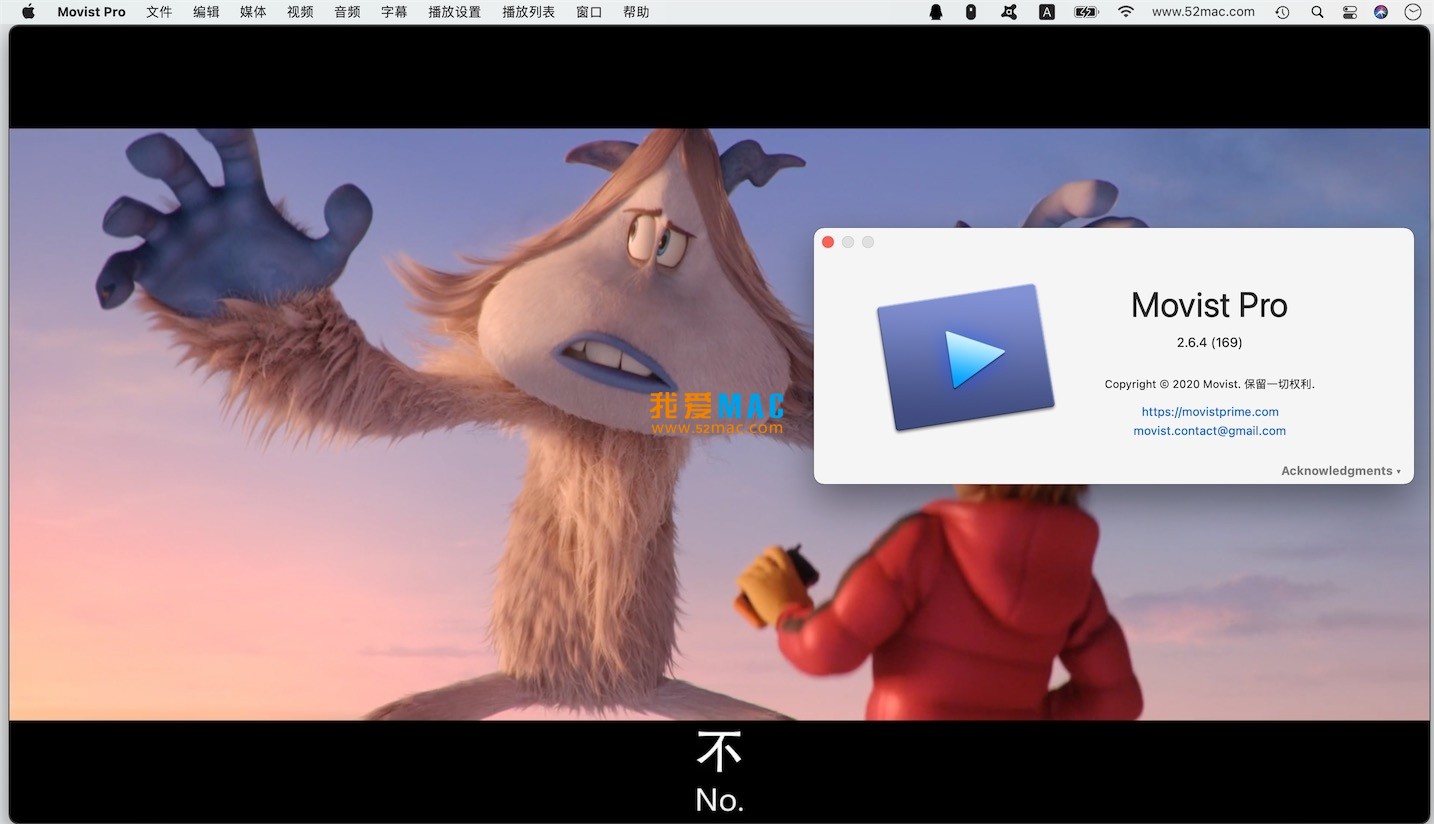
Task: Open the 视频 menu
Action: 300,12
